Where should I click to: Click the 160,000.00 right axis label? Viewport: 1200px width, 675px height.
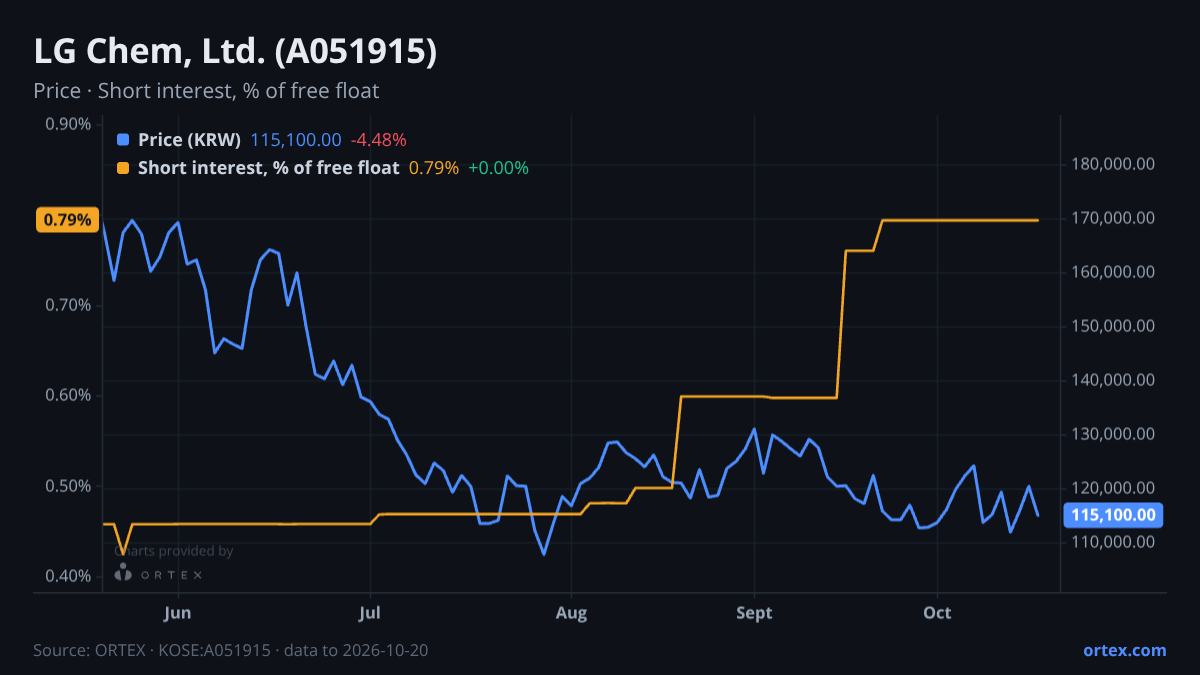[x=1113, y=272]
